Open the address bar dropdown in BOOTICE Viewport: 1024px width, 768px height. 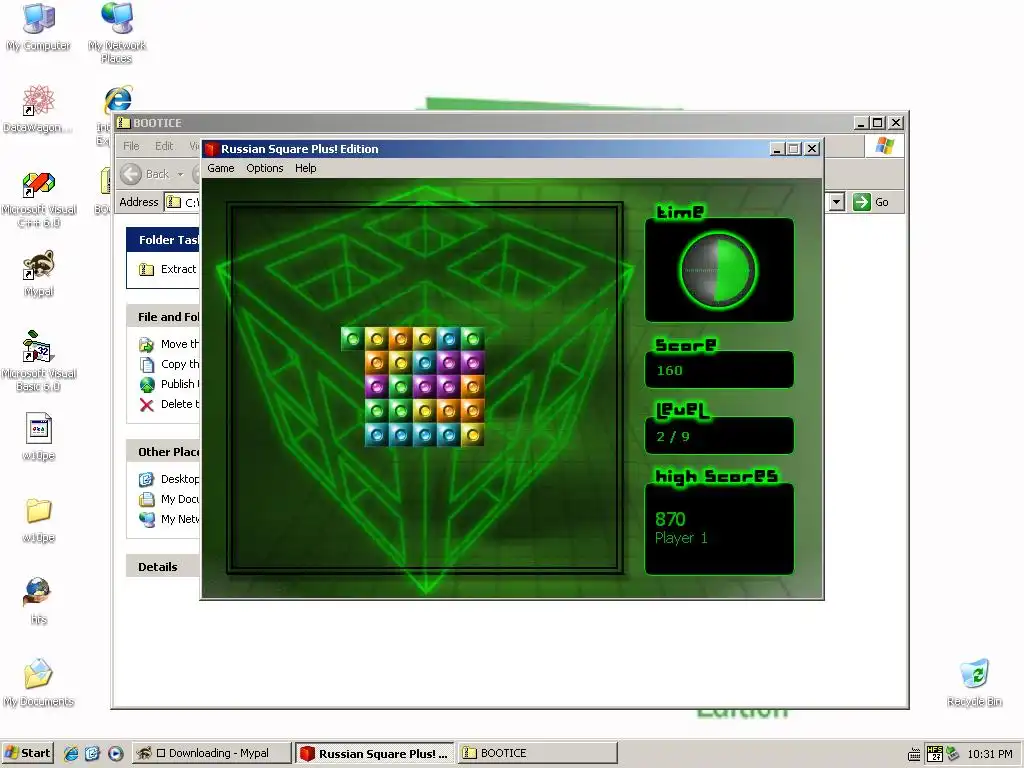coord(837,202)
